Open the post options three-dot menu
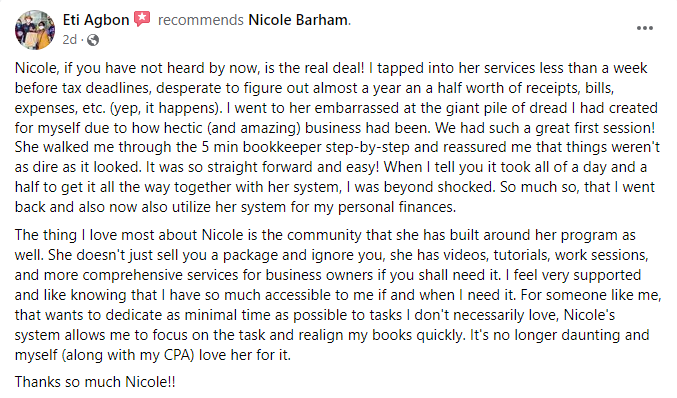The image size is (677, 398). point(645,28)
